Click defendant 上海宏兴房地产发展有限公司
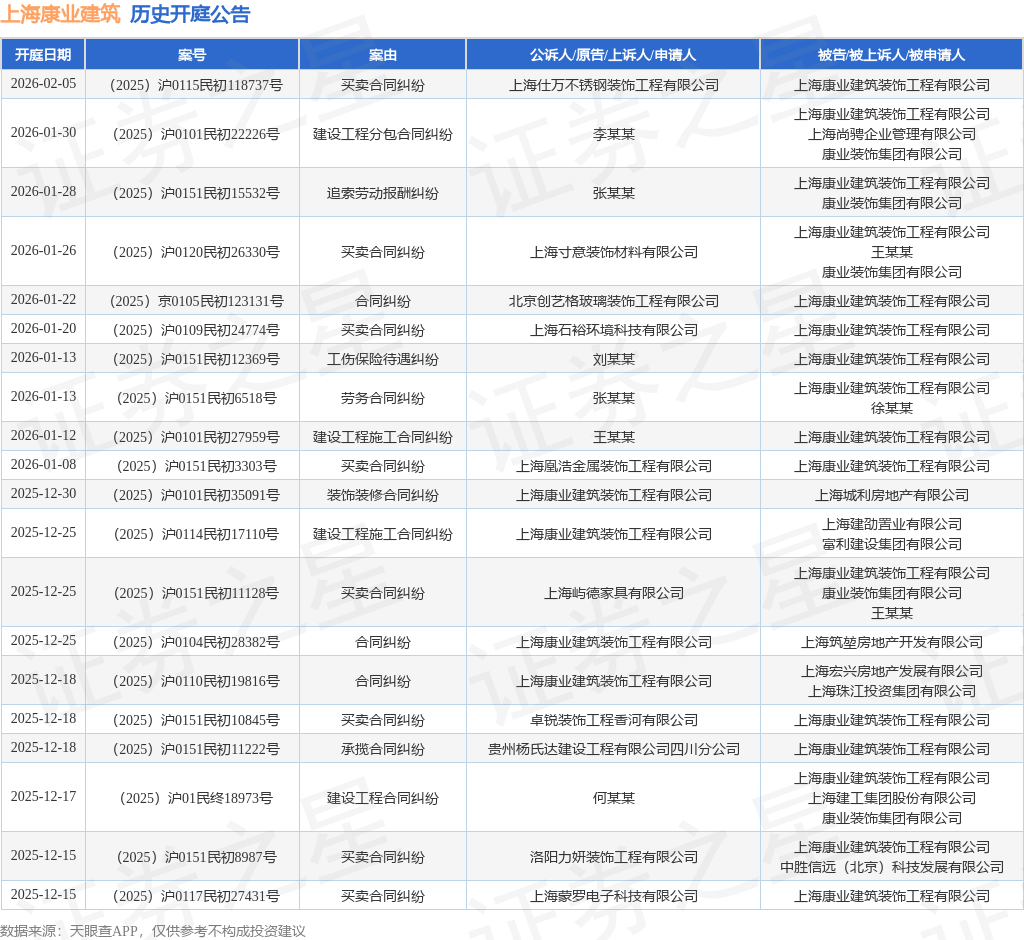Image resolution: width=1024 pixels, height=940 pixels. click(x=891, y=671)
